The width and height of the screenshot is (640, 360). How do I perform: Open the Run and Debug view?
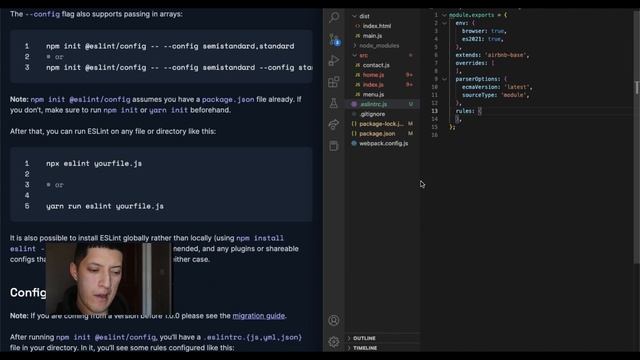coord(334,60)
